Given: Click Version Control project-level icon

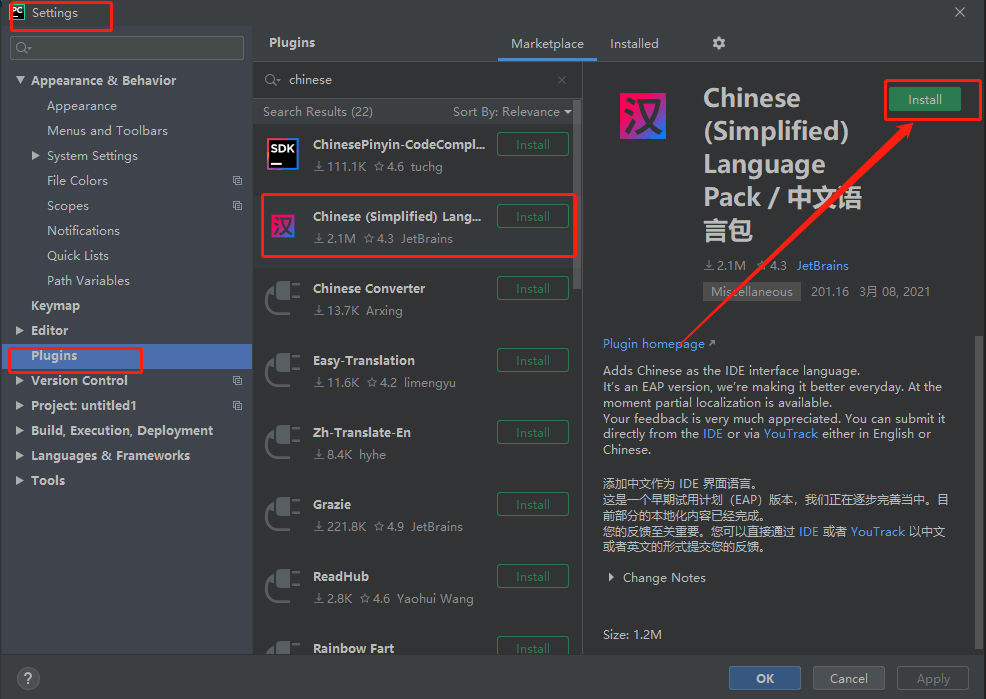Looking at the screenshot, I should (238, 380).
